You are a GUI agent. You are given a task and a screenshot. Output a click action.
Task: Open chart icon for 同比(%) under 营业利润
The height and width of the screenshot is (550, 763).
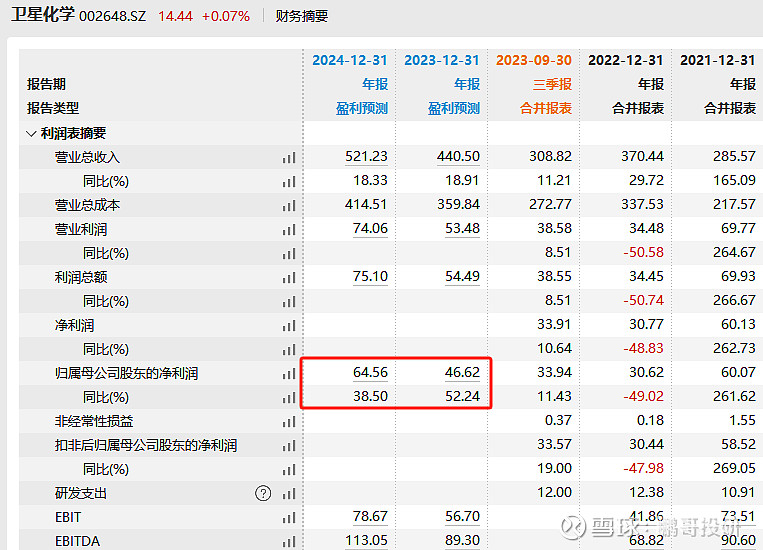tap(289, 254)
